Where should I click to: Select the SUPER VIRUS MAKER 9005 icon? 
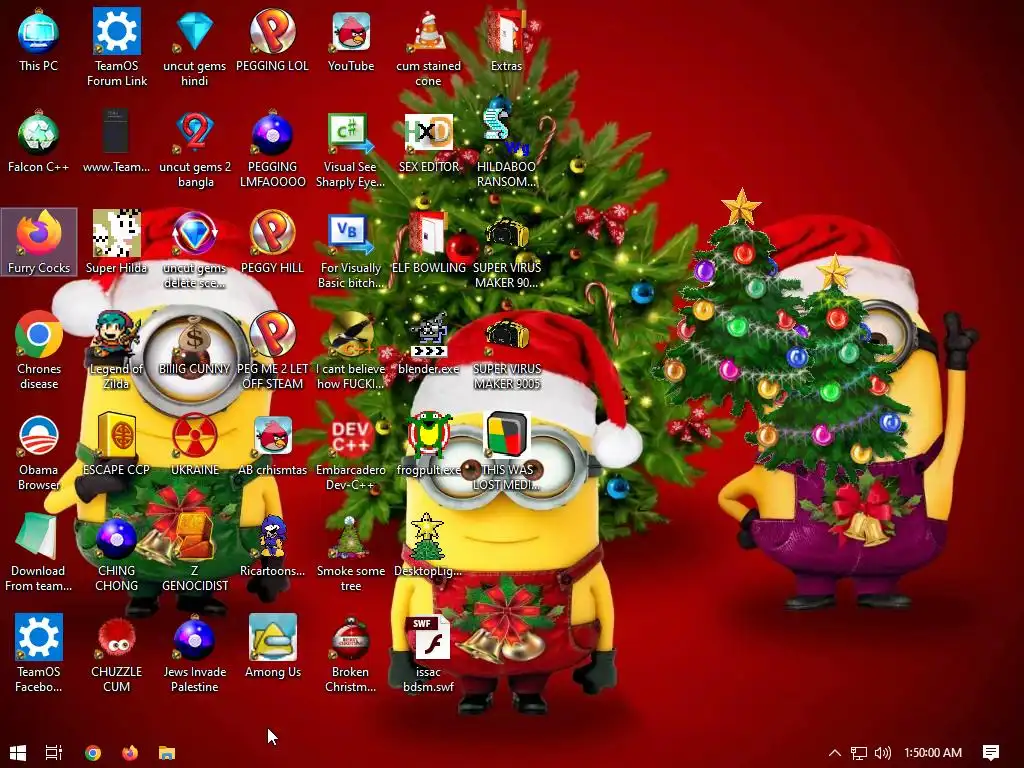click(506, 351)
